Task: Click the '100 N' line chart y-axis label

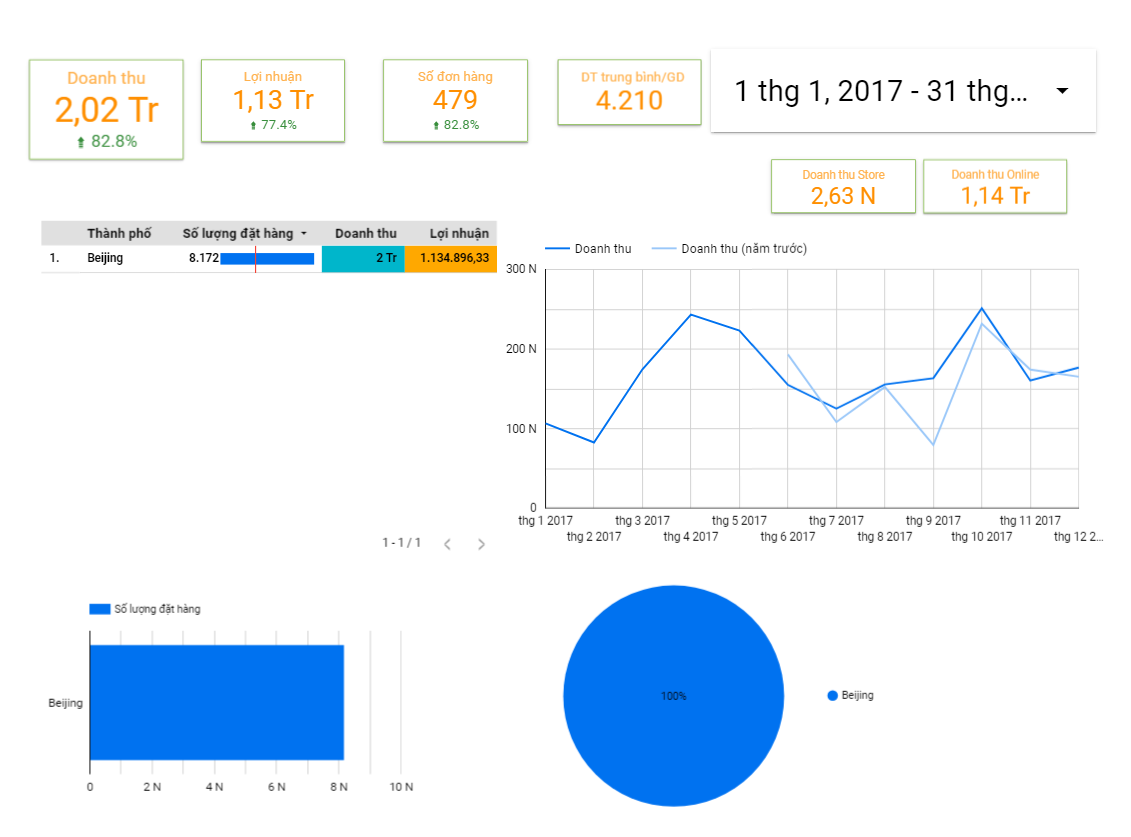Action: coord(521,429)
